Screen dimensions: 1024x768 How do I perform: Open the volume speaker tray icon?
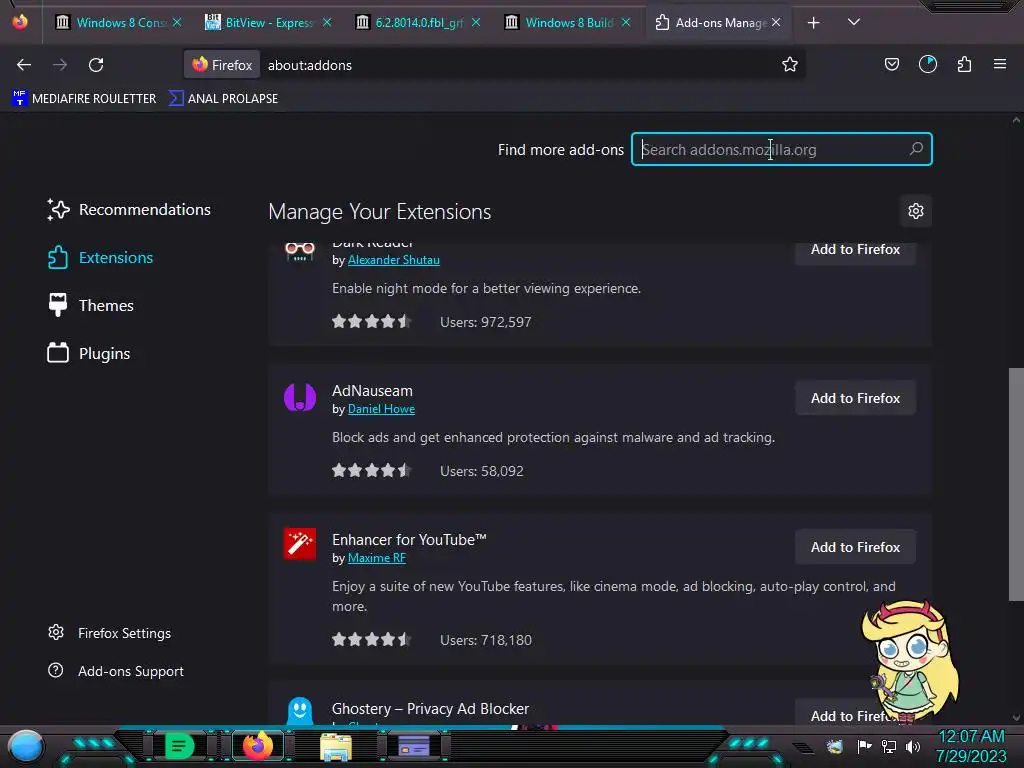913,746
